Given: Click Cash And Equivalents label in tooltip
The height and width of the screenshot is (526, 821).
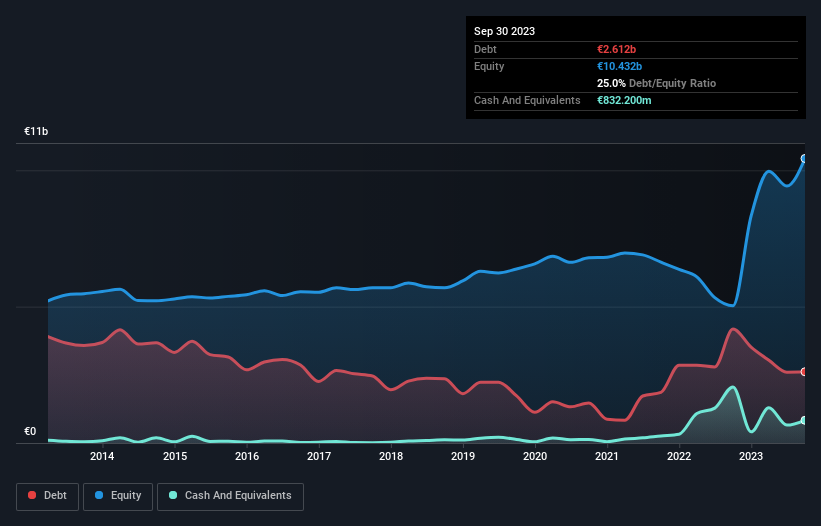Looking at the screenshot, I should pos(527,100).
